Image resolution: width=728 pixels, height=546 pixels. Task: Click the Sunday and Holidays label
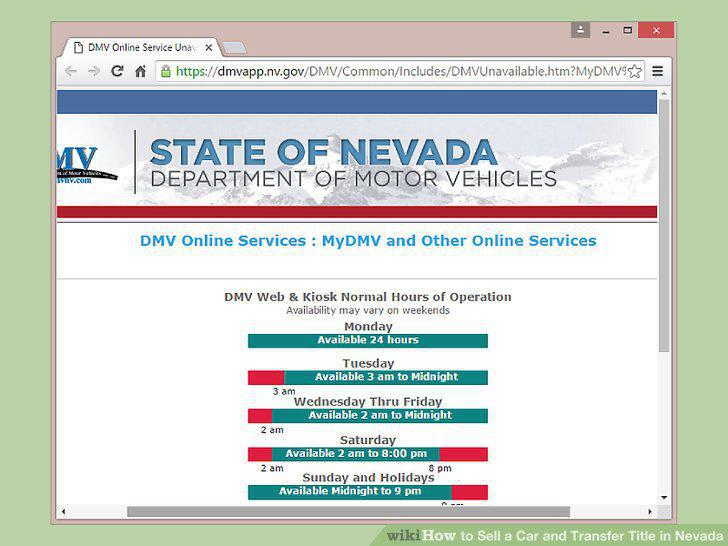pyautogui.click(x=368, y=478)
